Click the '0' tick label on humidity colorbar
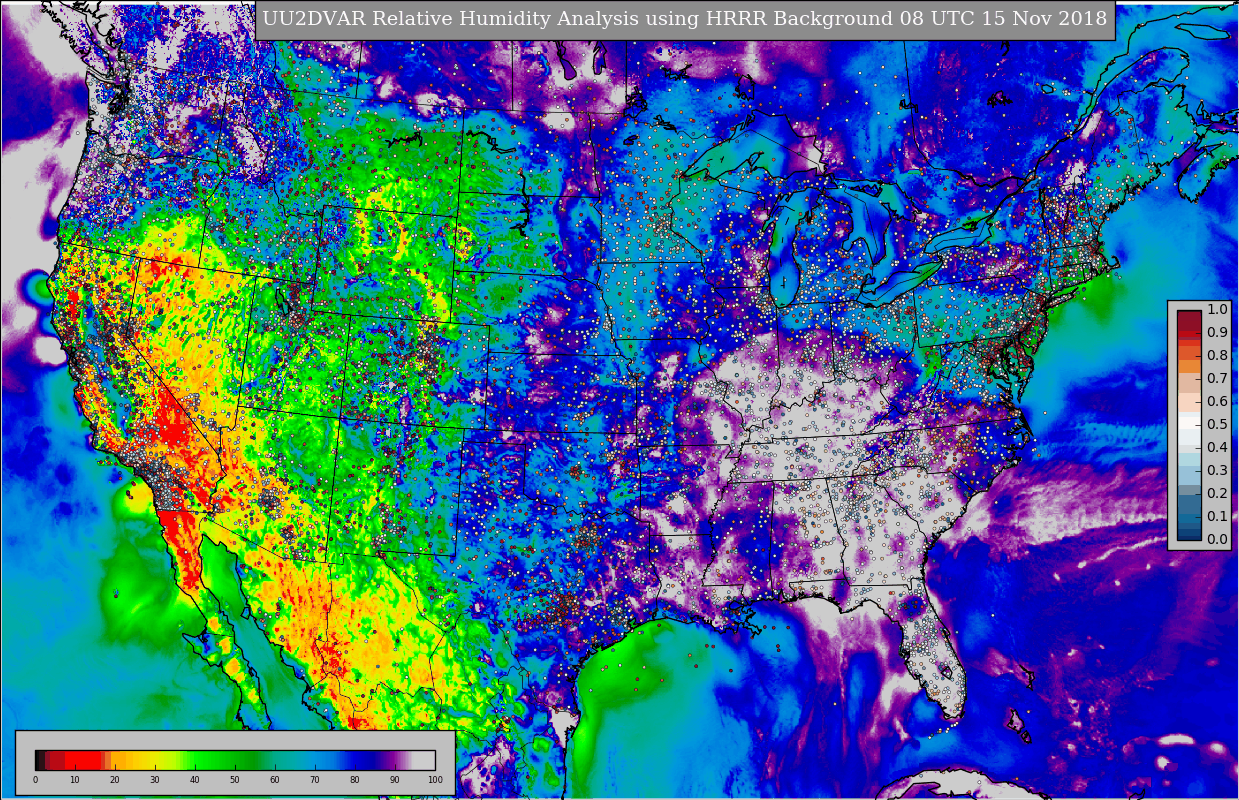This screenshot has height=800, width=1239. coord(35,780)
